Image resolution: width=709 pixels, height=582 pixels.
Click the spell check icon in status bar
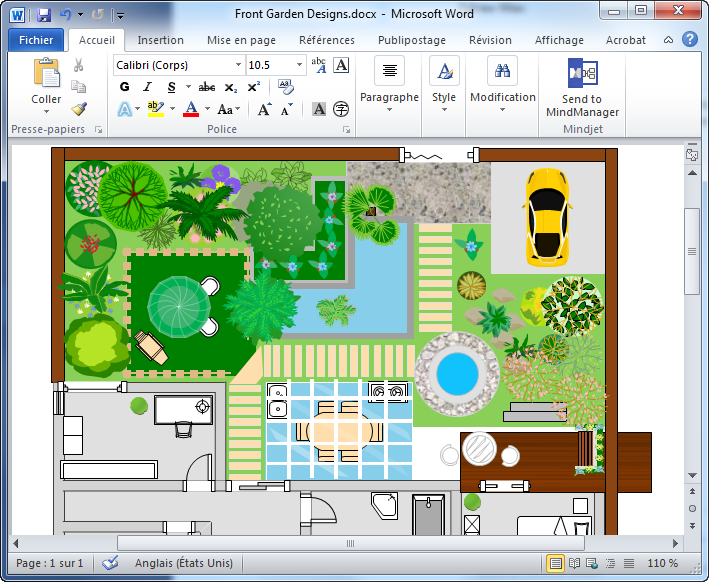[x=110, y=563]
